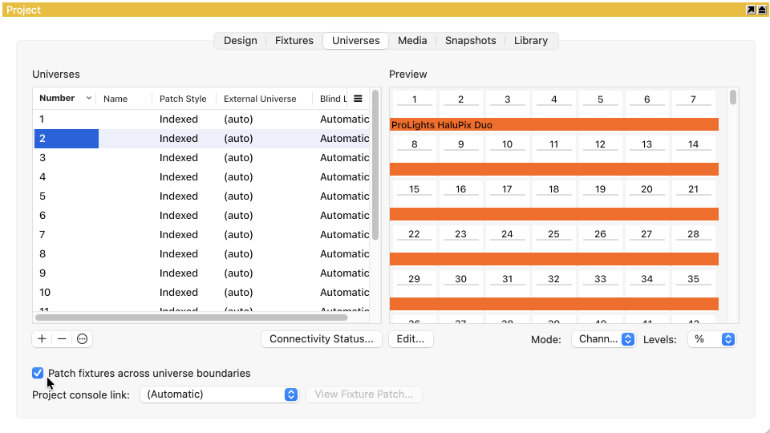Viewport: 770px width, 433px height.
Task: Toggle Patch fixtures across universe boundaries
Action: [x=38, y=373]
